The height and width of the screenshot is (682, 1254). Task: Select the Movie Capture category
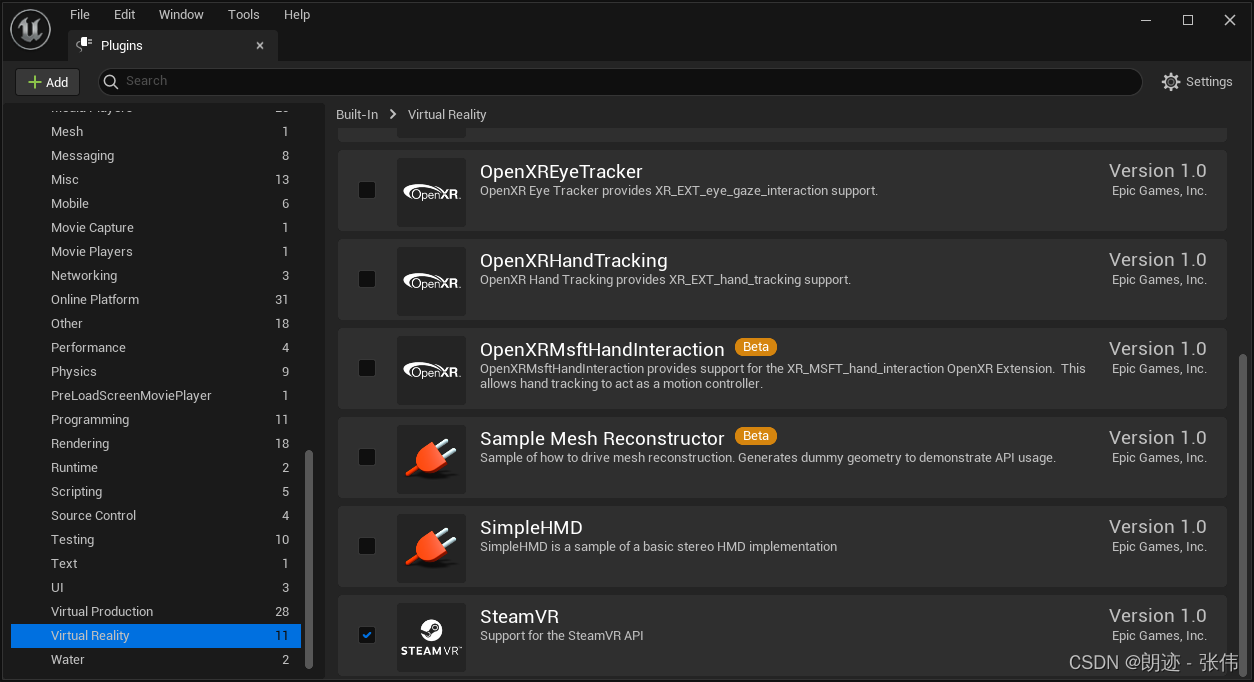coord(156,228)
